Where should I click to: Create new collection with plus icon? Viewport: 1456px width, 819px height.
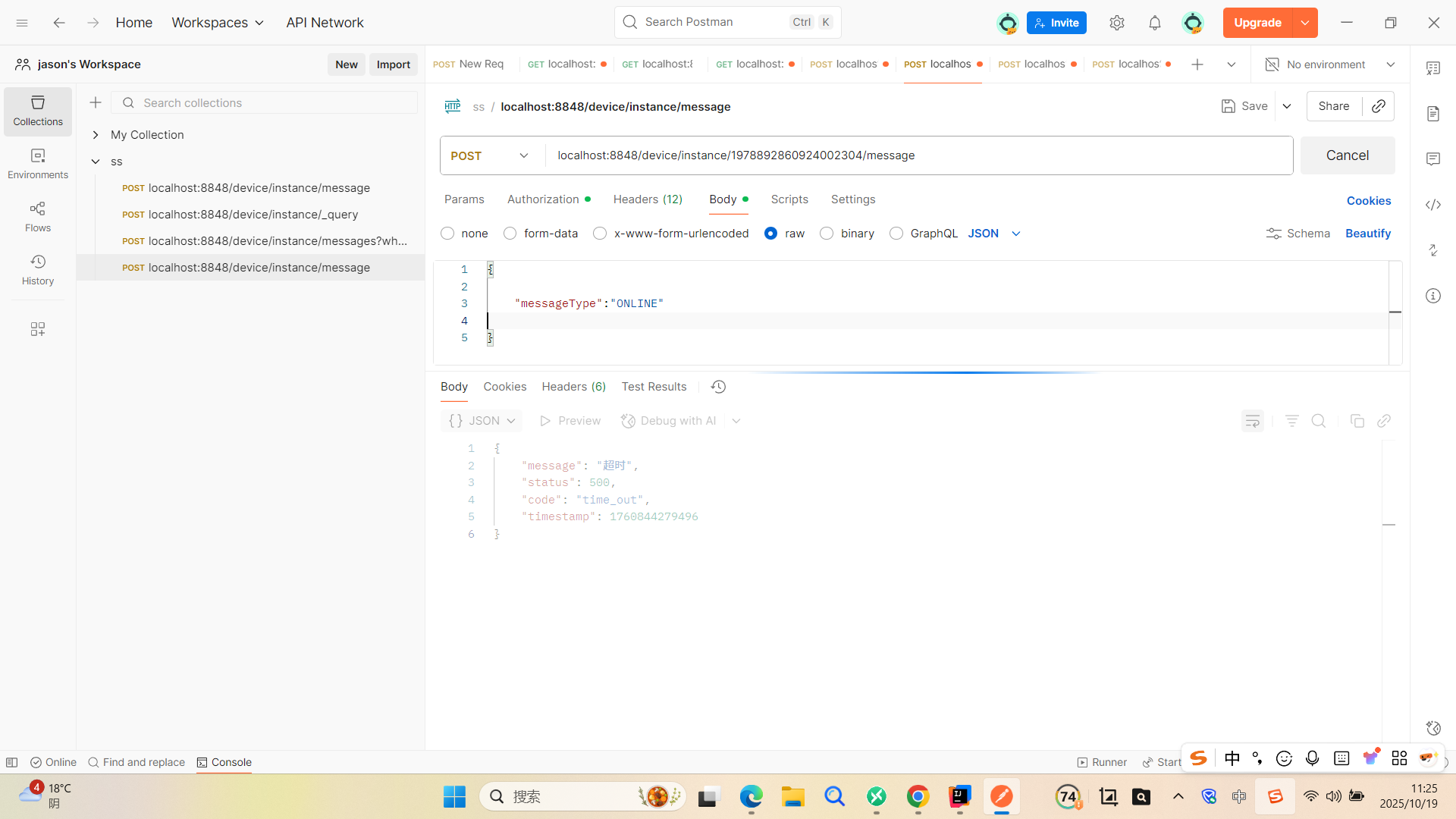tap(96, 102)
